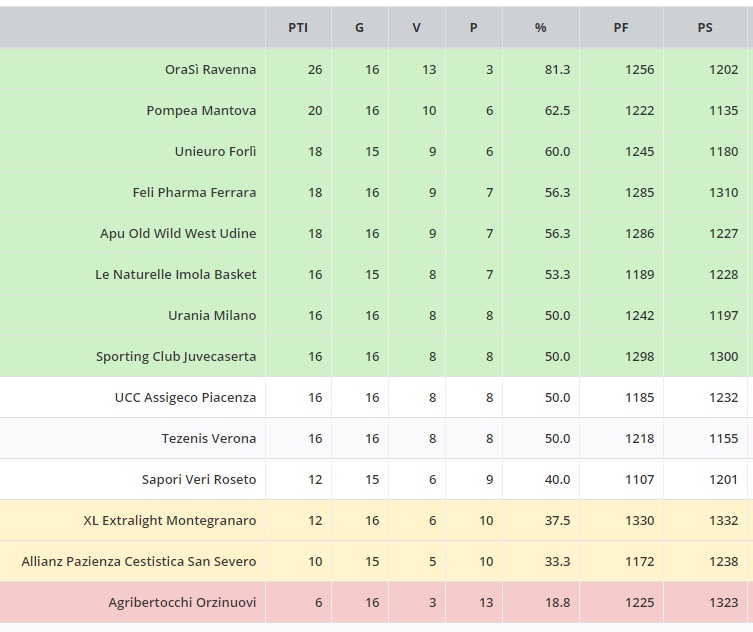Click the PS column header
The width and height of the screenshot is (753, 632).
coord(705,28)
